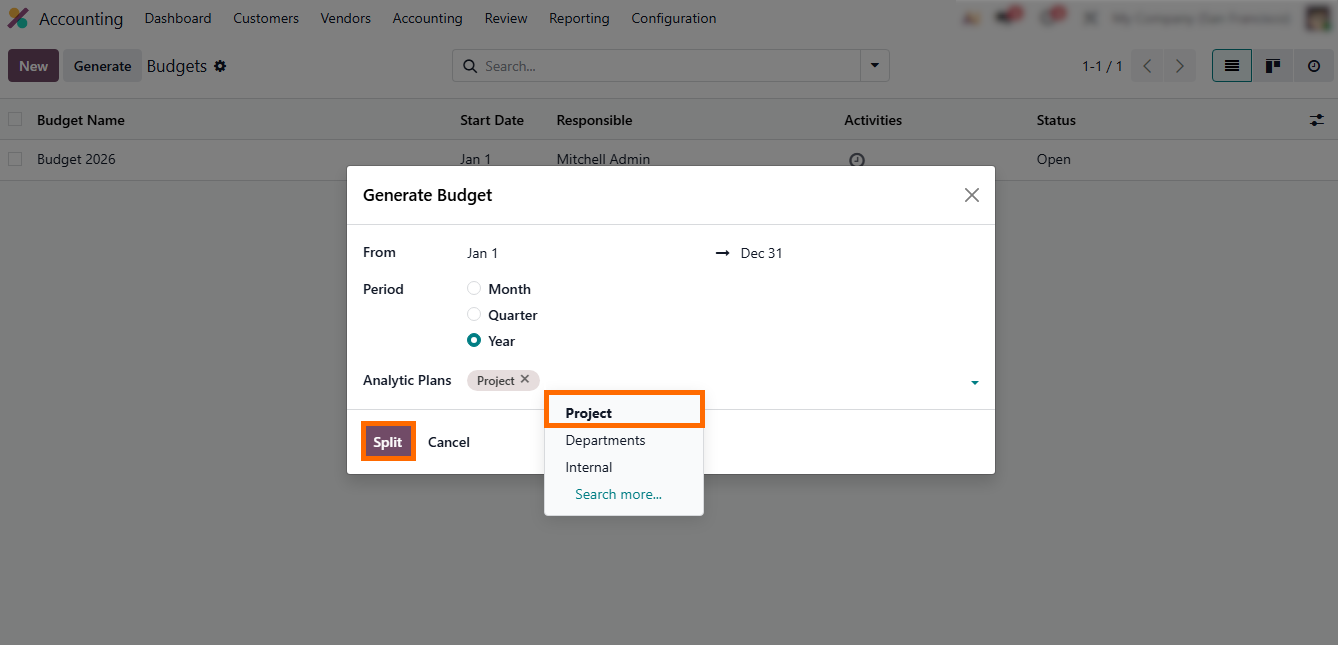Choose Departments from the analytic plans list
Image resolution: width=1338 pixels, height=645 pixels.
(x=605, y=440)
